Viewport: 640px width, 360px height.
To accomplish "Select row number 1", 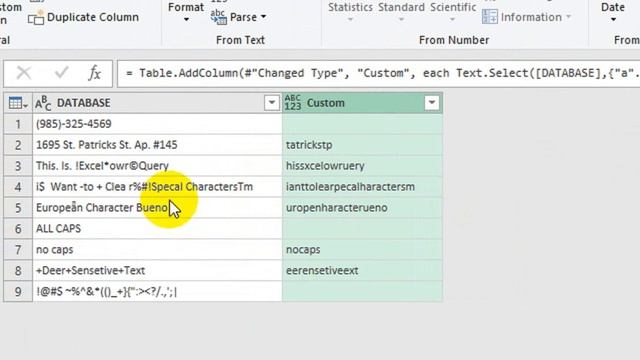I will 18,124.
